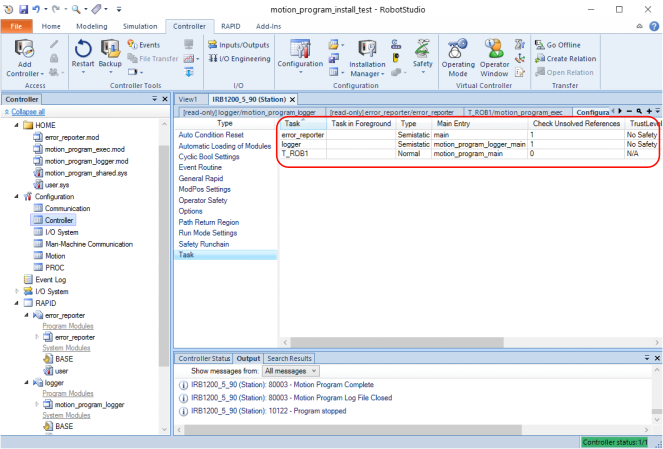Switch to the Modeling ribbon tab
663x449 pixels.
(x=92, y=26)
